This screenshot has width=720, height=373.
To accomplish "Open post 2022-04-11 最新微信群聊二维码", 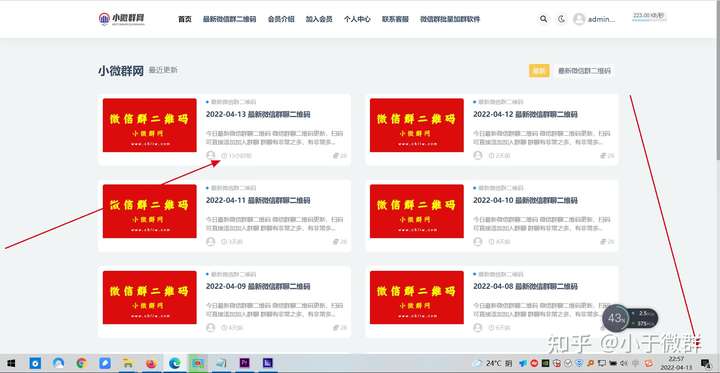I will (258, 201).
